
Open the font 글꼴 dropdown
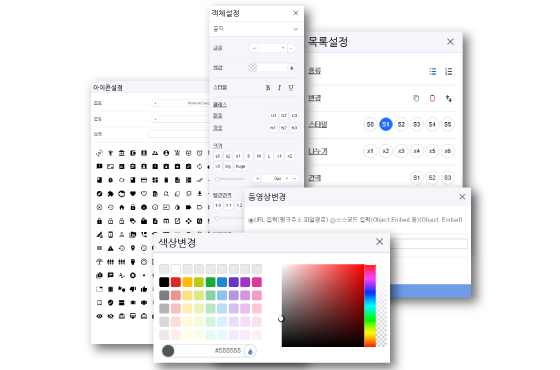pos(272,48)
